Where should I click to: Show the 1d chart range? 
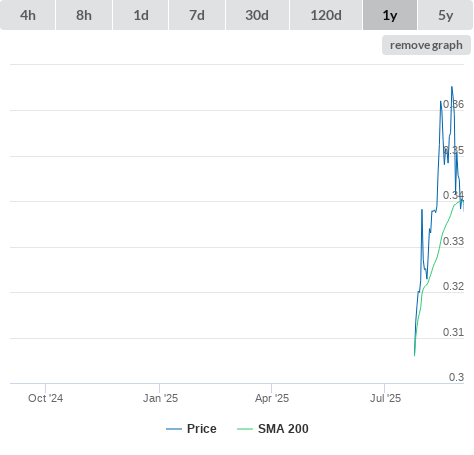(141, 15)
